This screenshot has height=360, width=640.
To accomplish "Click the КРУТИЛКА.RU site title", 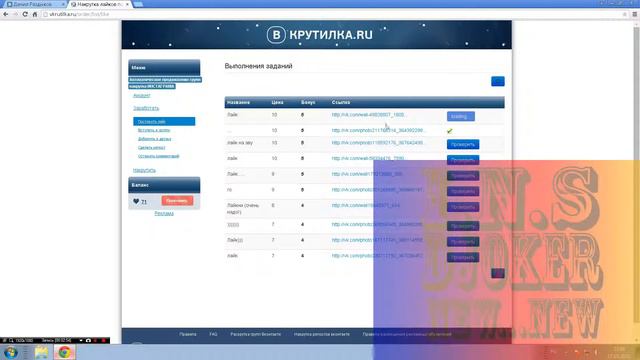I will (x=331, y=35).
